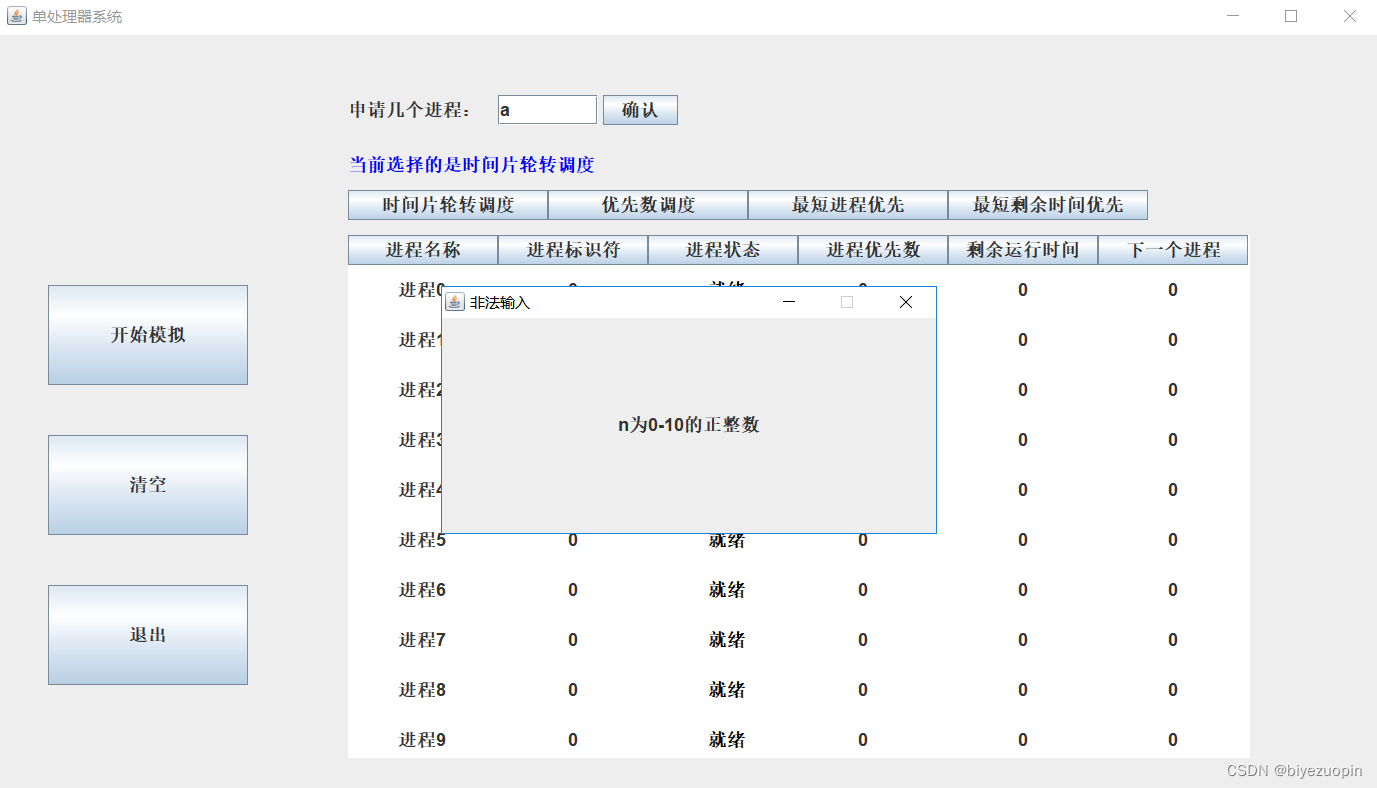Choose 最短进程优先 scheduling button
The height and width of the screenshot is (788, 1377).
pos(848,205)
